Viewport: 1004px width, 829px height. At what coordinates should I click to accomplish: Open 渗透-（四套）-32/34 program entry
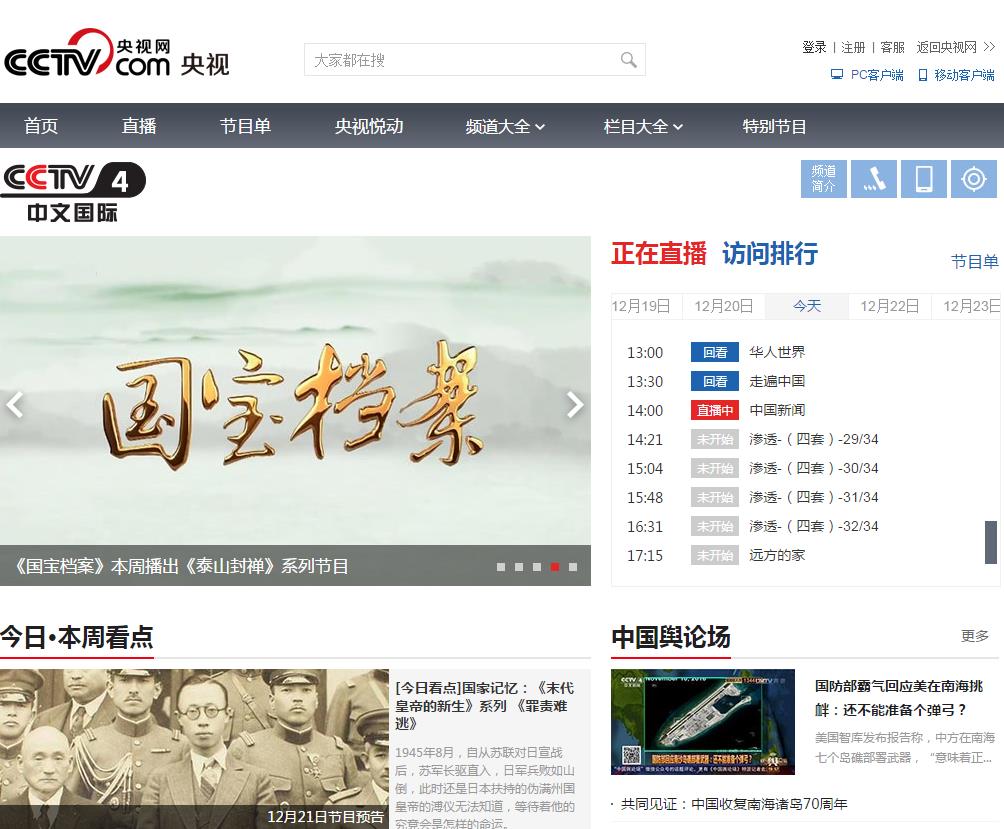[814, 526]
